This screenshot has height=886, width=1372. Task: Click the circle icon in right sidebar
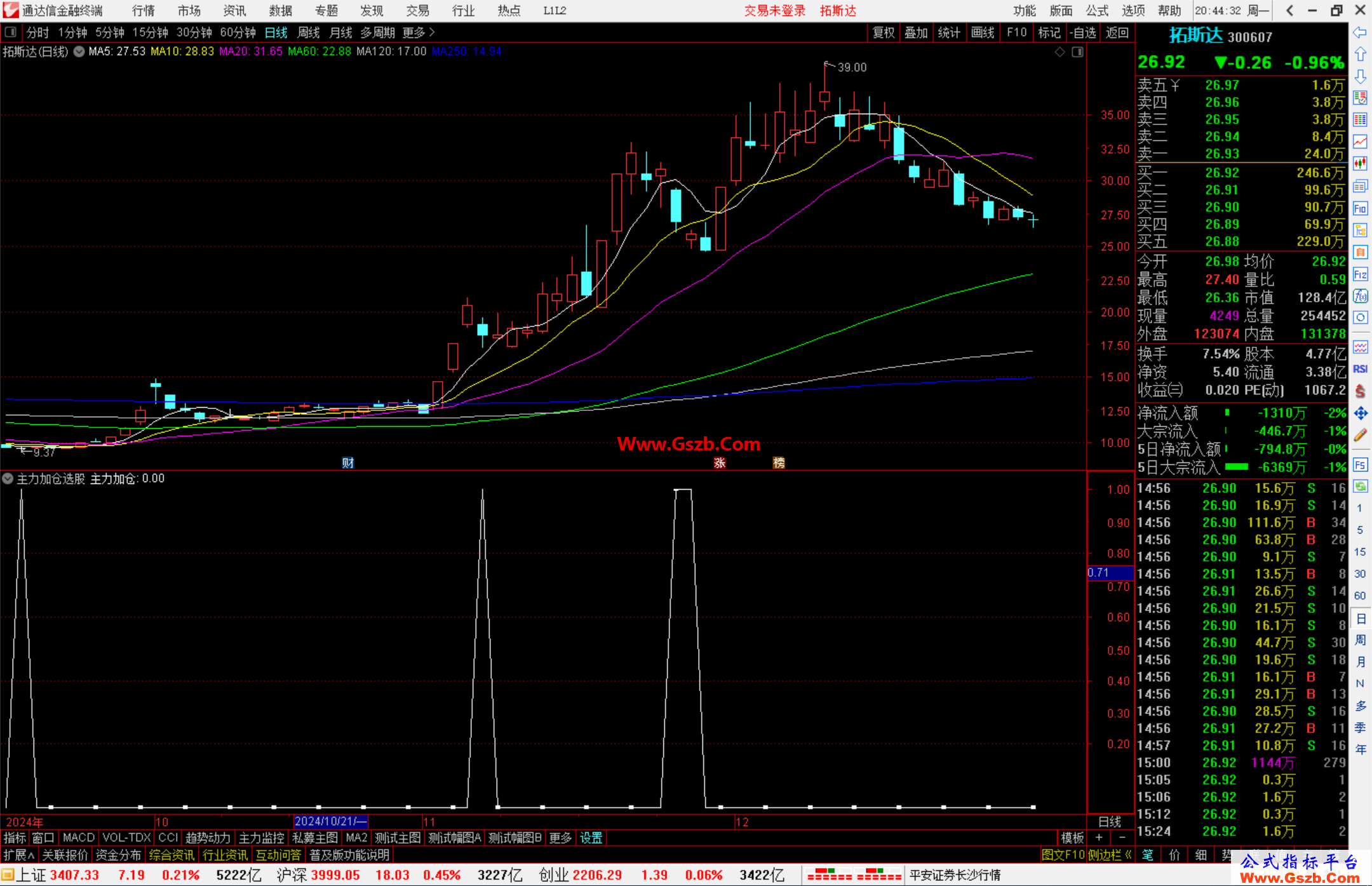pos(1360,318)
